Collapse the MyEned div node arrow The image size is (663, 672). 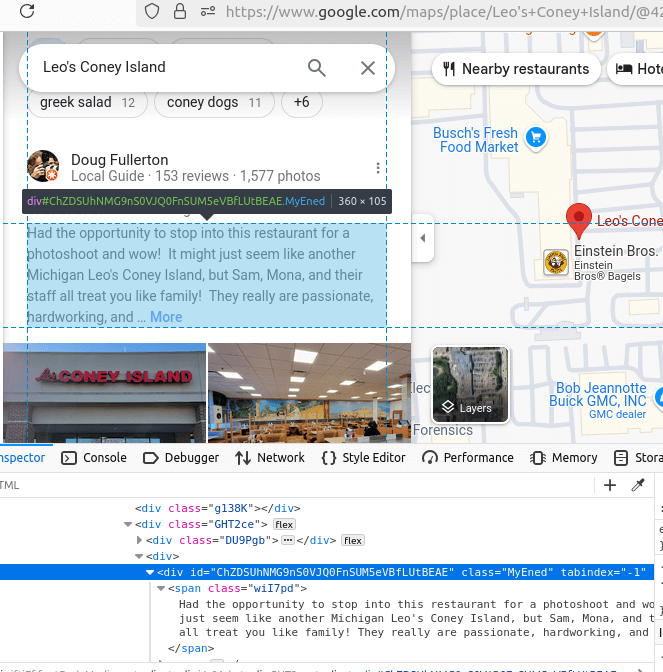click(x=150, y=572)
